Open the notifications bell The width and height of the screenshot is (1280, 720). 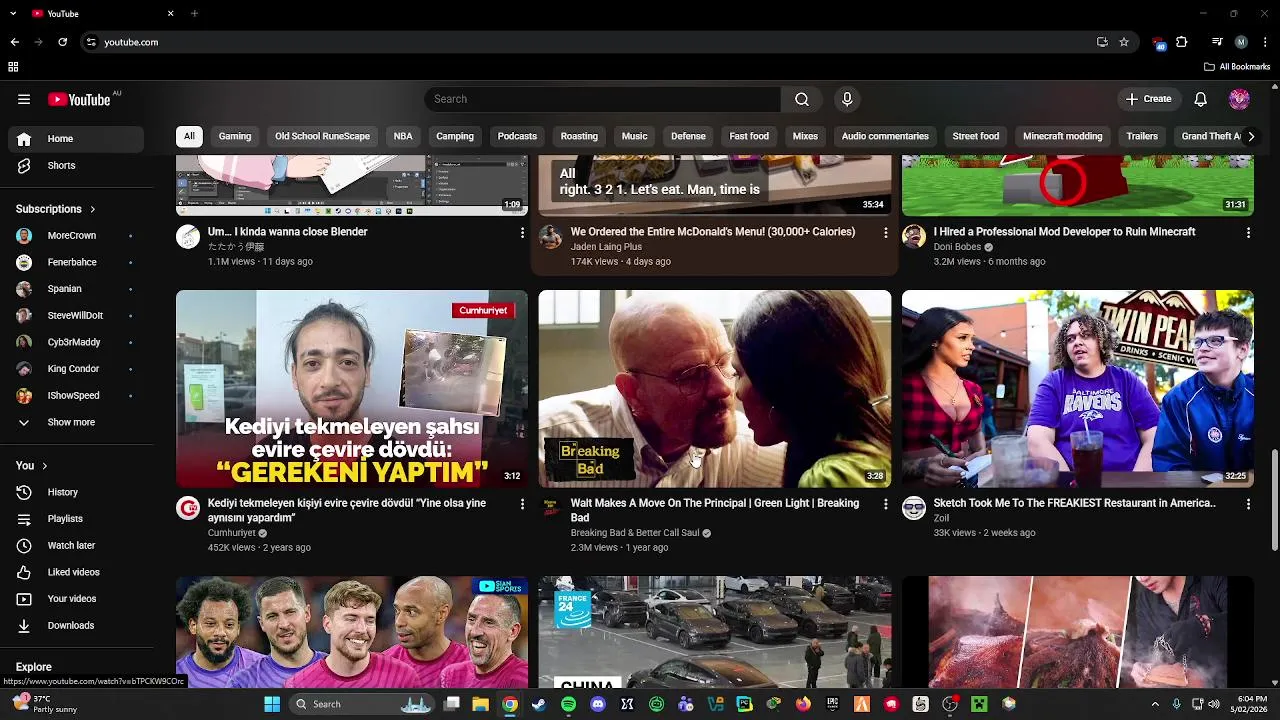coord(1201,99)
